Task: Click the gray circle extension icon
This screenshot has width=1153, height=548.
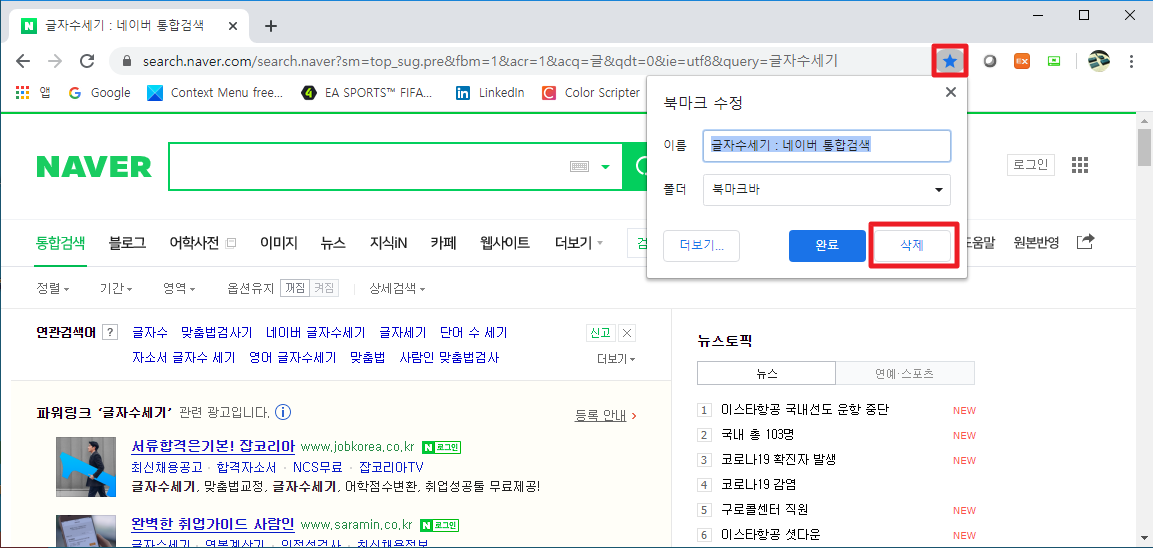Action: click(x=990, y=61)
